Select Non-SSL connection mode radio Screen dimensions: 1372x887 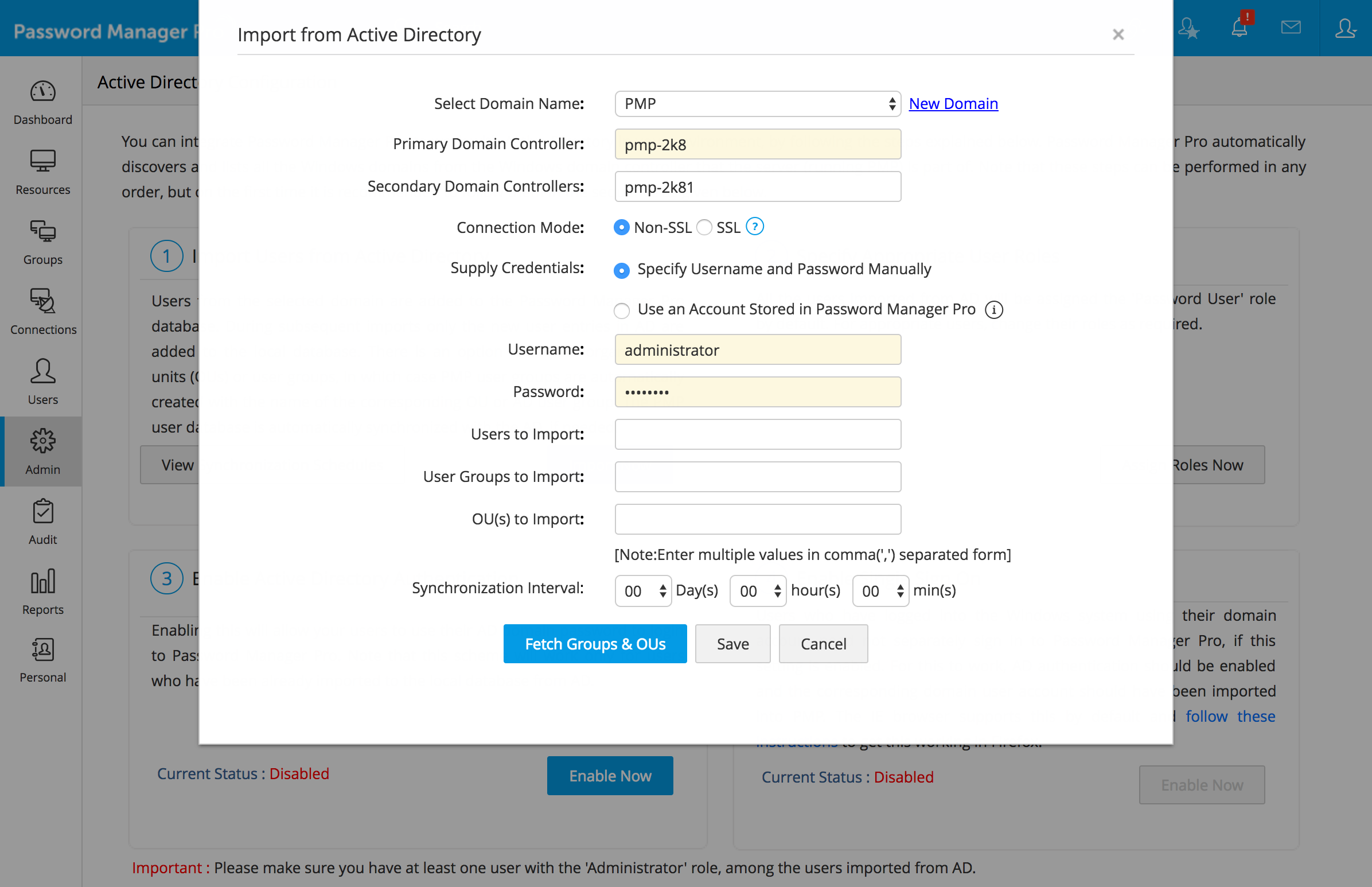coord(621,228)
